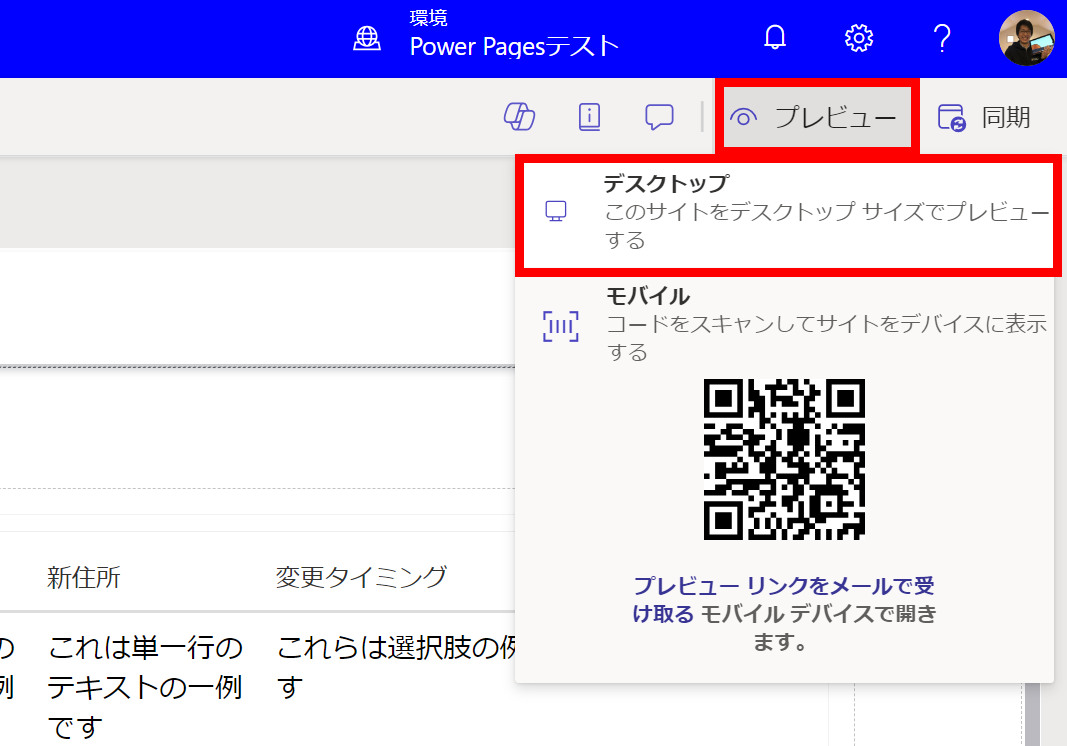Image resolution: width=1067 pixels, height=746 pixels.
Task: Select environment name Power Pagesテスト
Action: pyautogui.click(x=514, y=46)
